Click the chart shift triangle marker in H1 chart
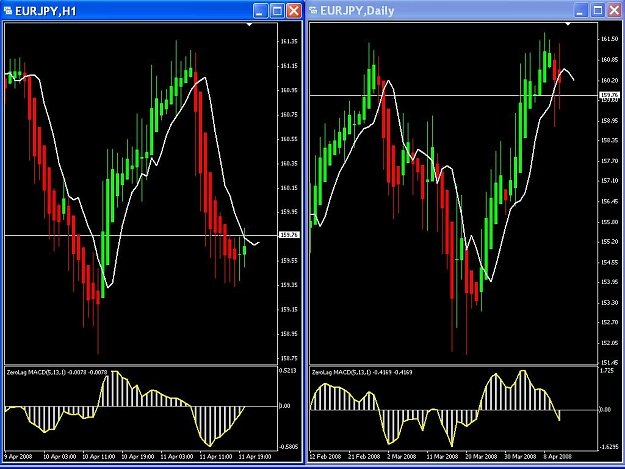This screenshot has height=469, width=625. [249, 25]
